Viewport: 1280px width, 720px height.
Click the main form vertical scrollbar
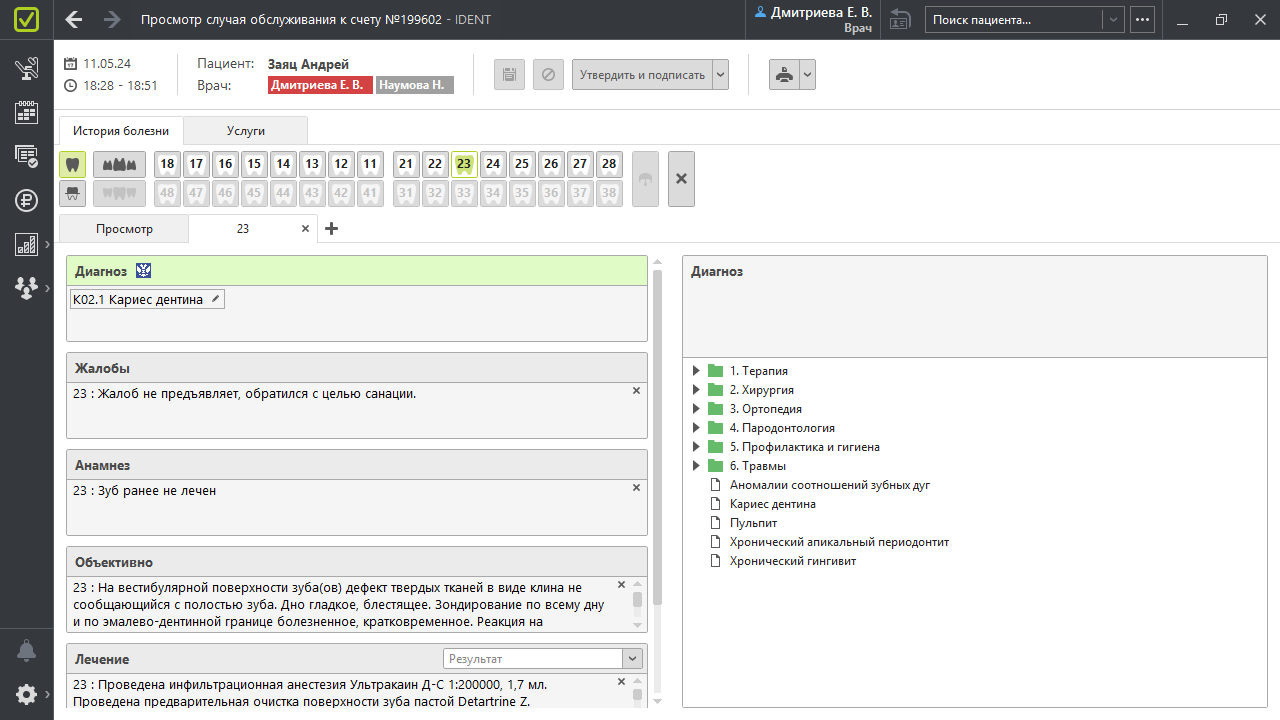click(x=657, y=437)
